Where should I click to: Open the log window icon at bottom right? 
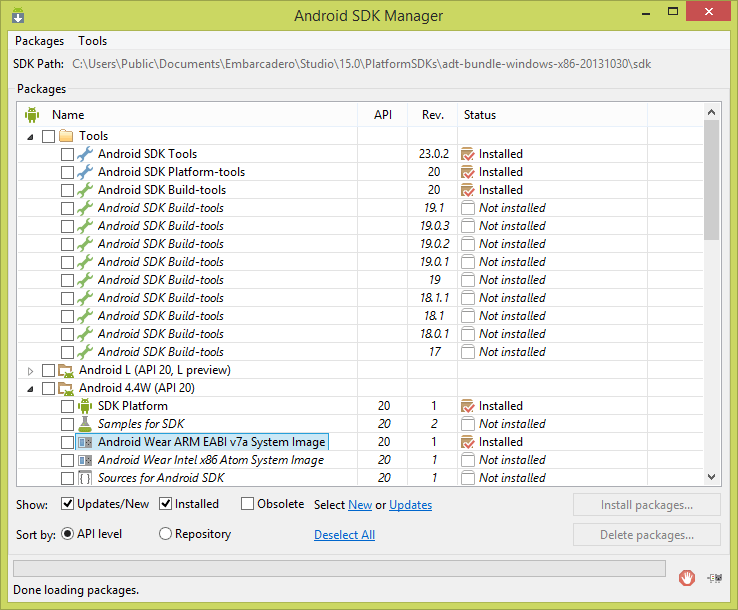(x=714, y=578)
